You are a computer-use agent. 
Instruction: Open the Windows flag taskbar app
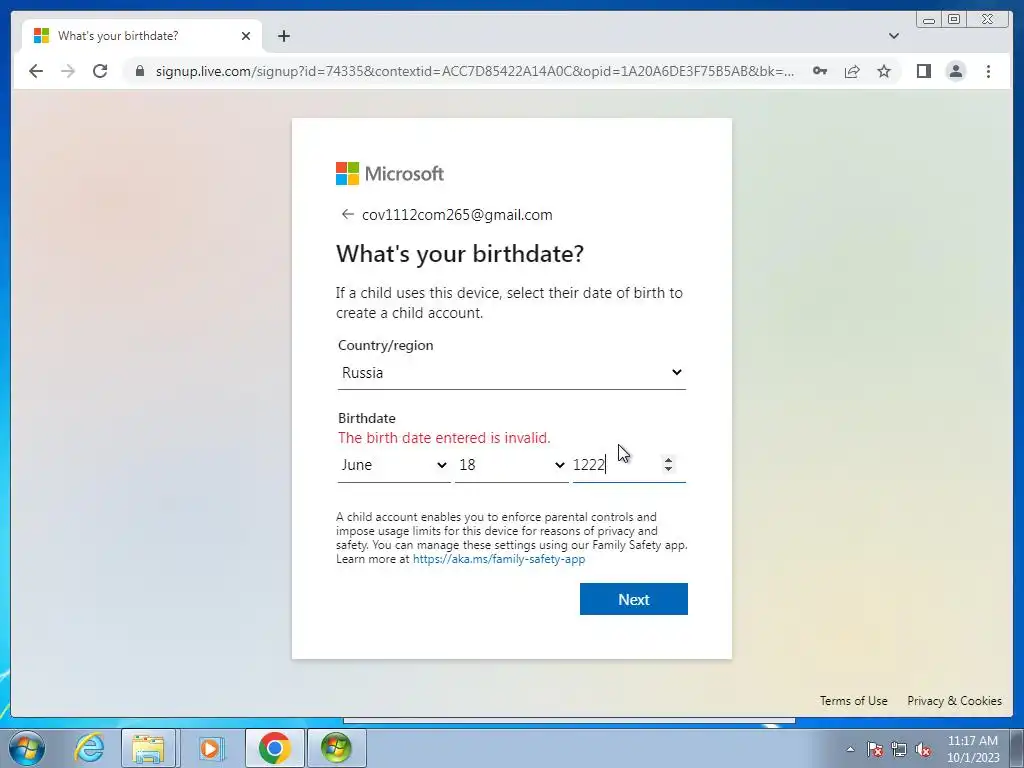336,748
